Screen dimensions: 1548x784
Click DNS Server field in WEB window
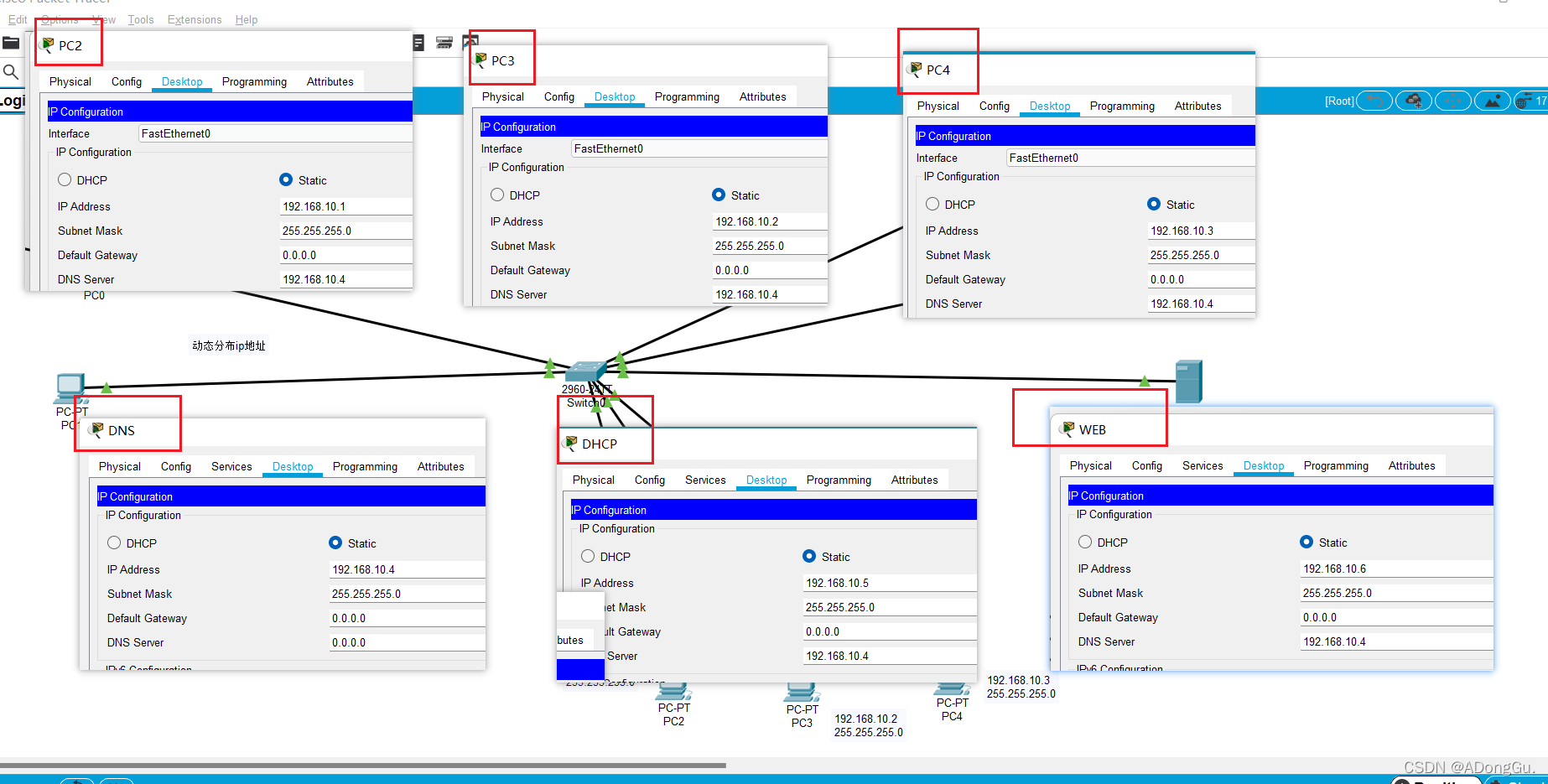(1397, 641)
